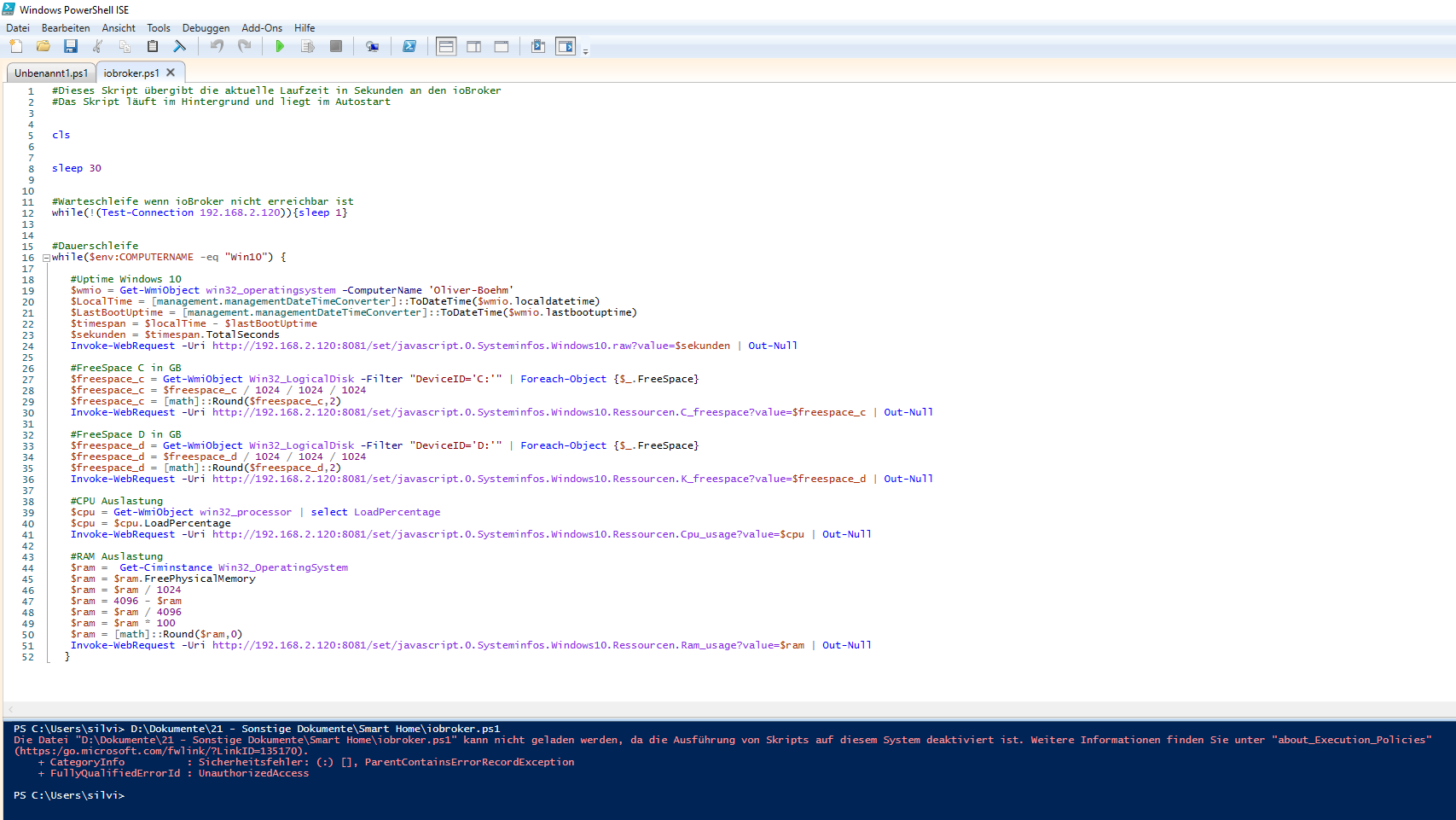Switch to the Unbenannt1.ps1 tab

pos(51,73)
